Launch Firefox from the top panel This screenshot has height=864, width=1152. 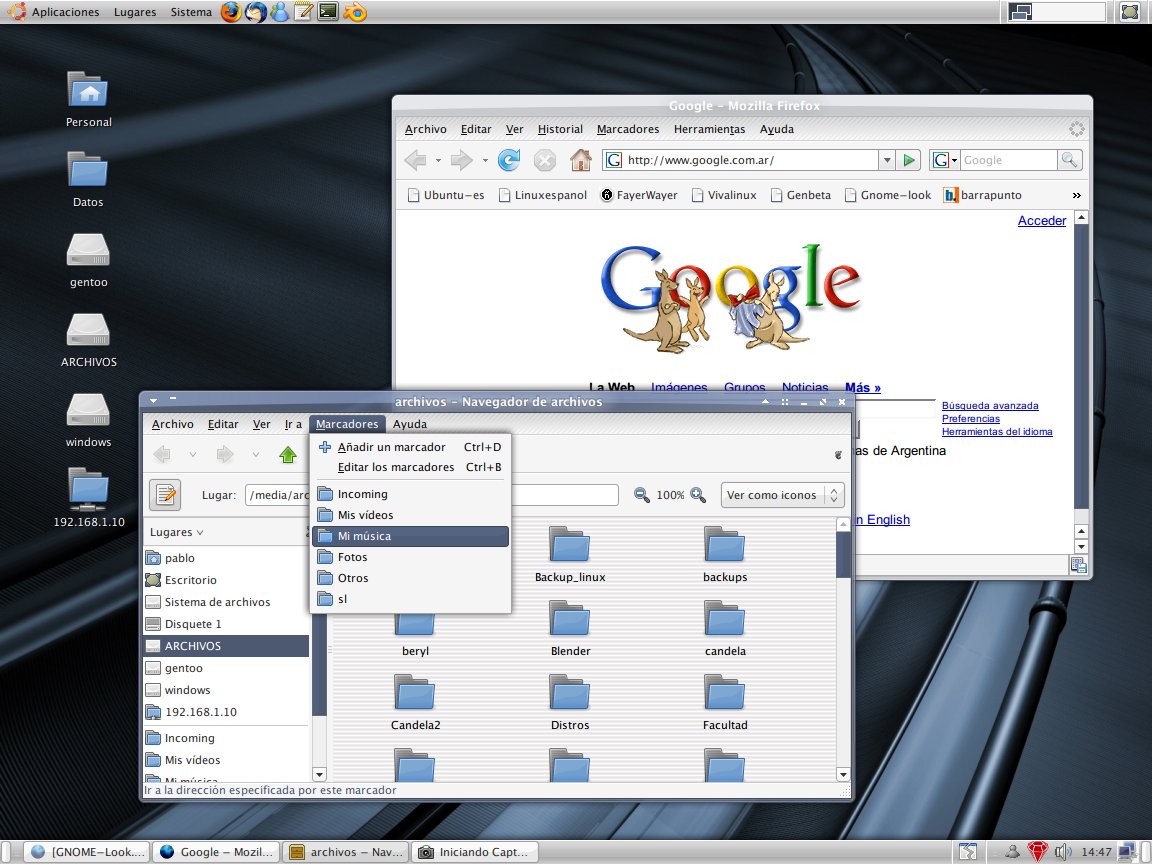tap(231, 12)
